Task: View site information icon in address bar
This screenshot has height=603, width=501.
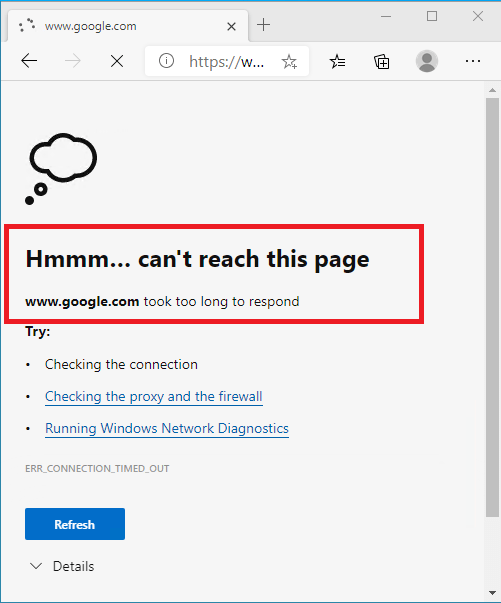Action: [166, 61]
